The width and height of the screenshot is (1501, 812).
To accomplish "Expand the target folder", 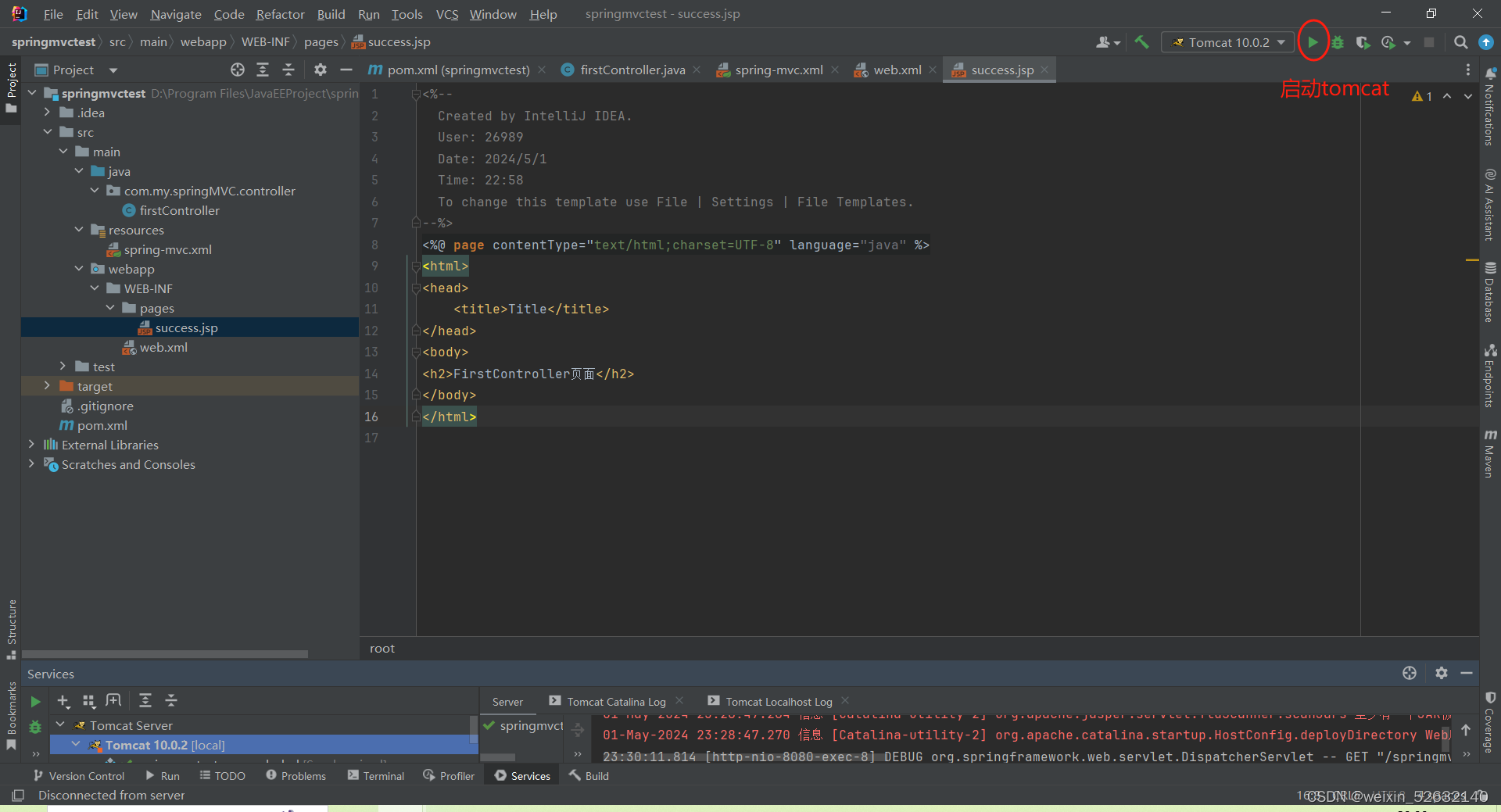I will [x=48, y=386].
